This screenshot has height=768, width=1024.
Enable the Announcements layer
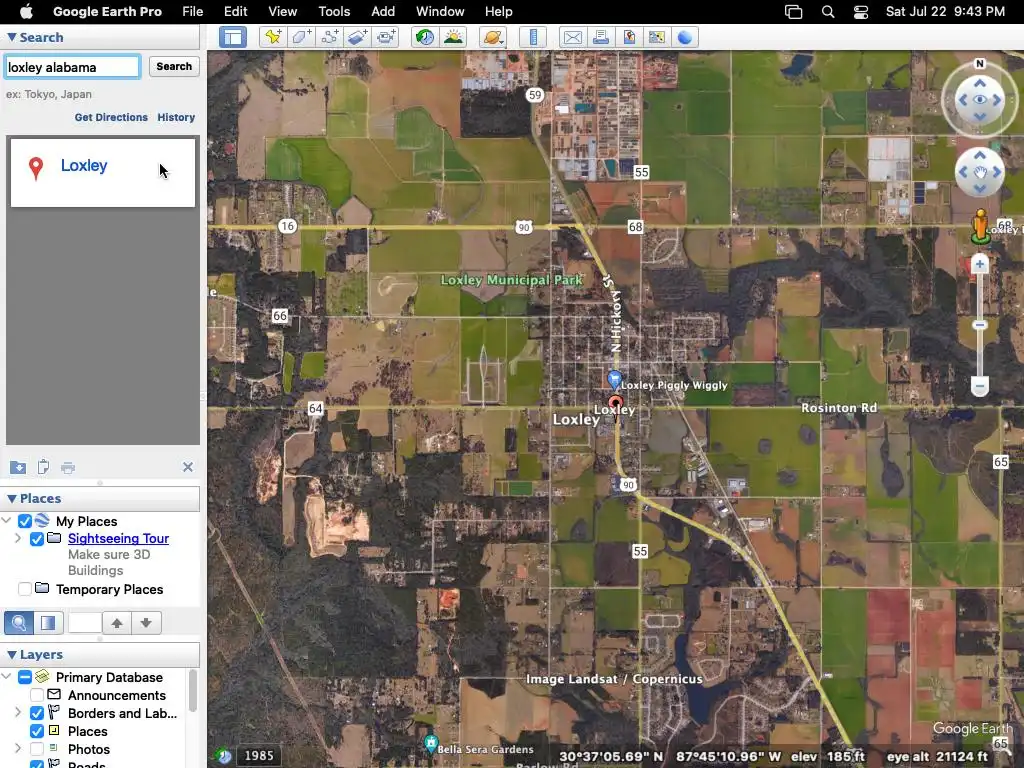point(37,696)
